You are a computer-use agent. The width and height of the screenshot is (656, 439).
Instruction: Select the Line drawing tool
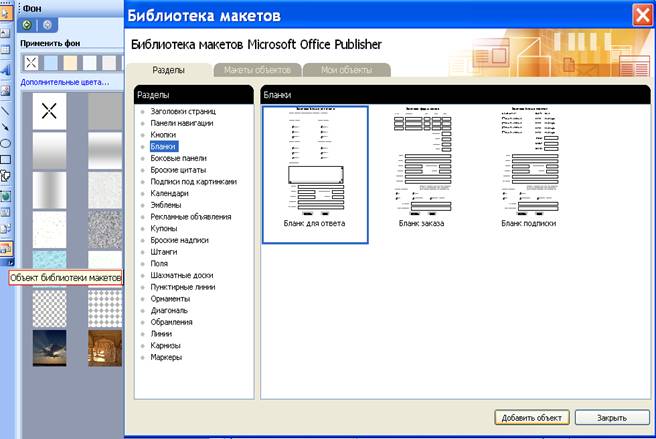coord(5,110)
